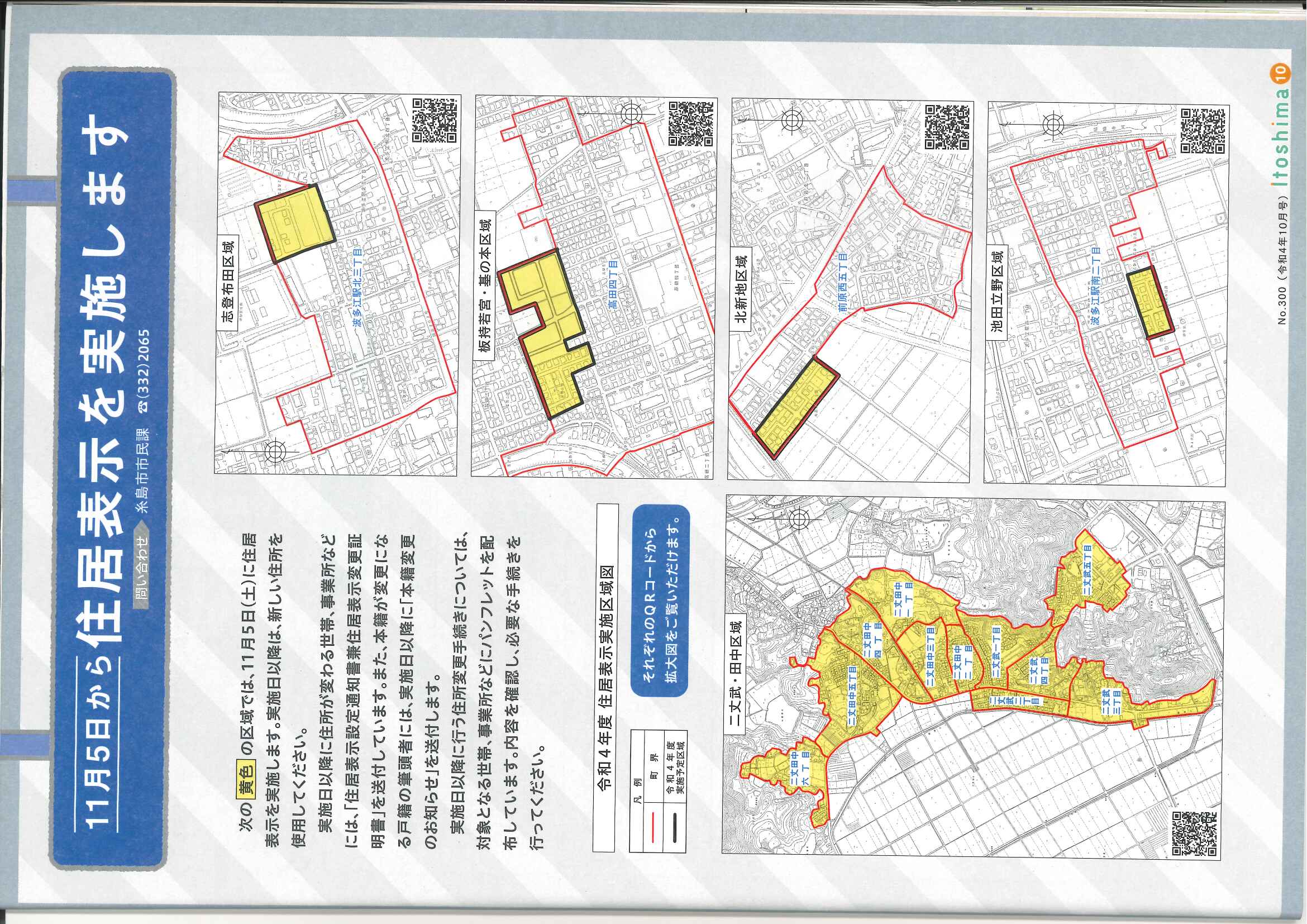This screenshot has height=924, width=1307.
Task: Click the blue 高田四丁目 map label
Action: 613,285
